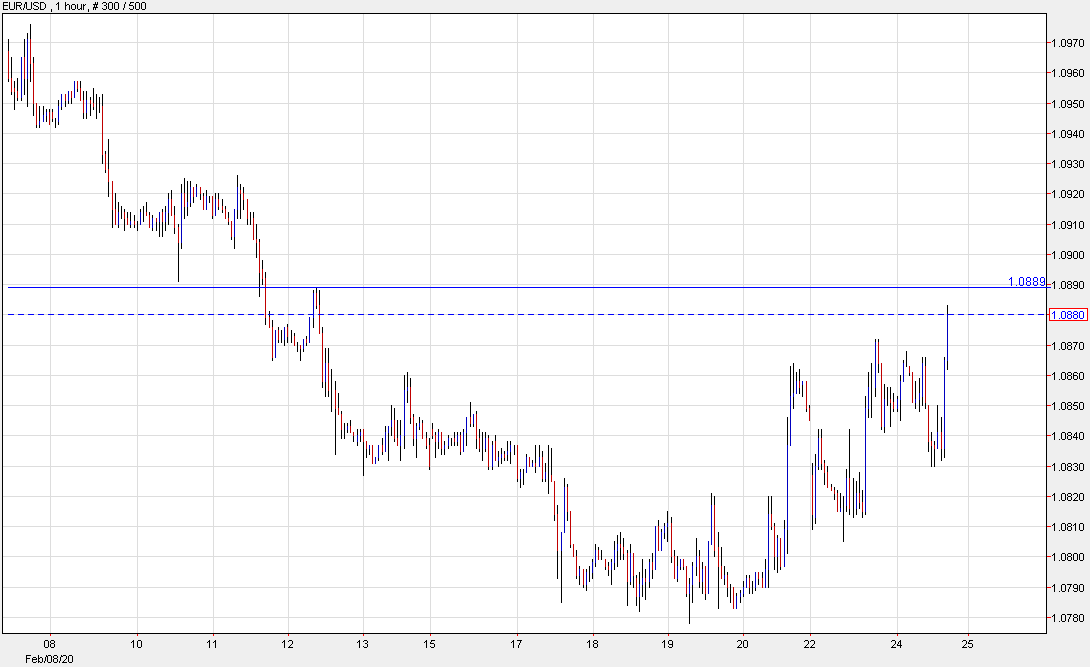Click the date label 25 on time axis
Image resolution: width=1090 pixels, height=667 pixels.
[x=968, y=643]
